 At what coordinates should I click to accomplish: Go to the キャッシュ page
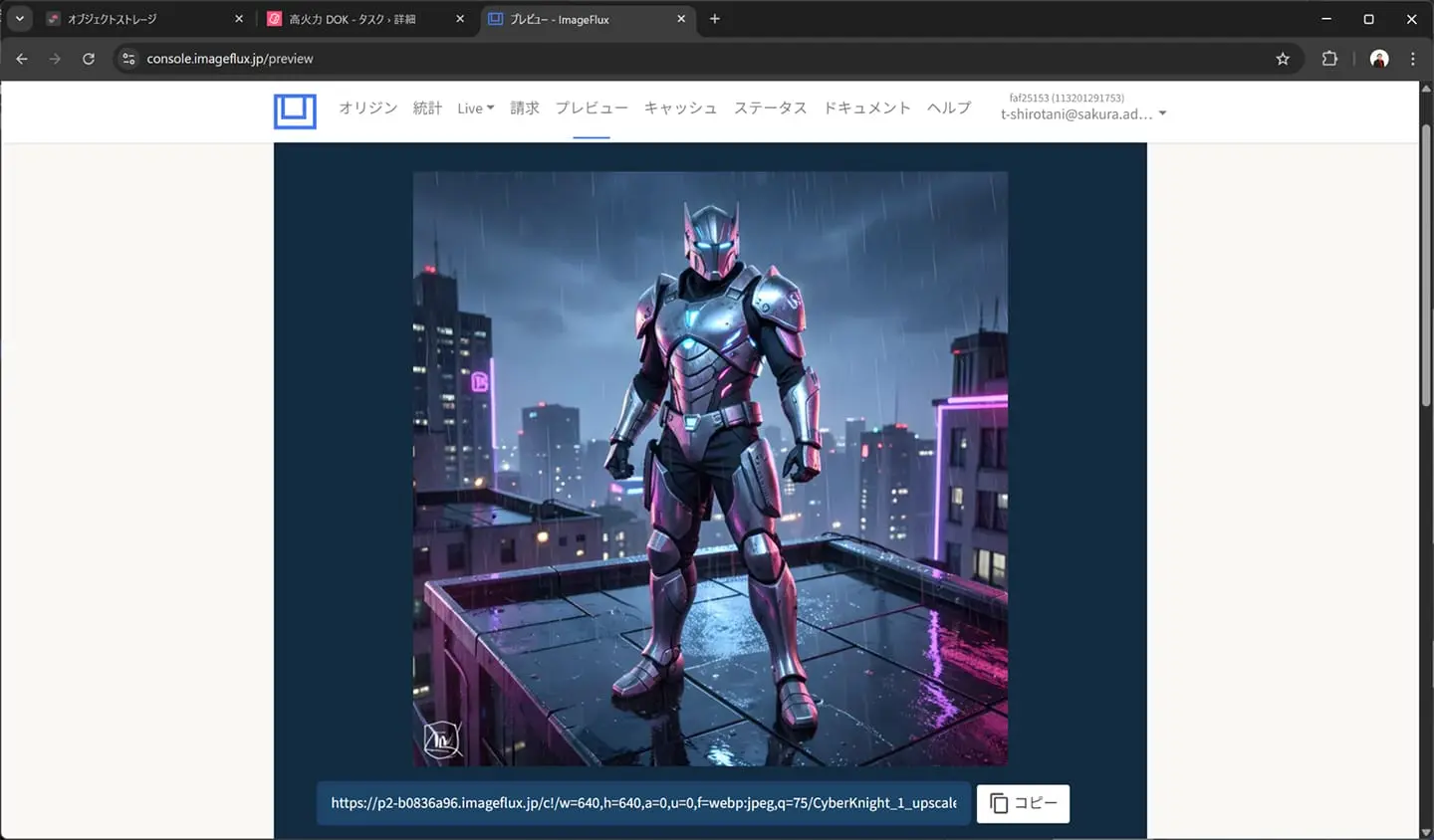(680, 108)
